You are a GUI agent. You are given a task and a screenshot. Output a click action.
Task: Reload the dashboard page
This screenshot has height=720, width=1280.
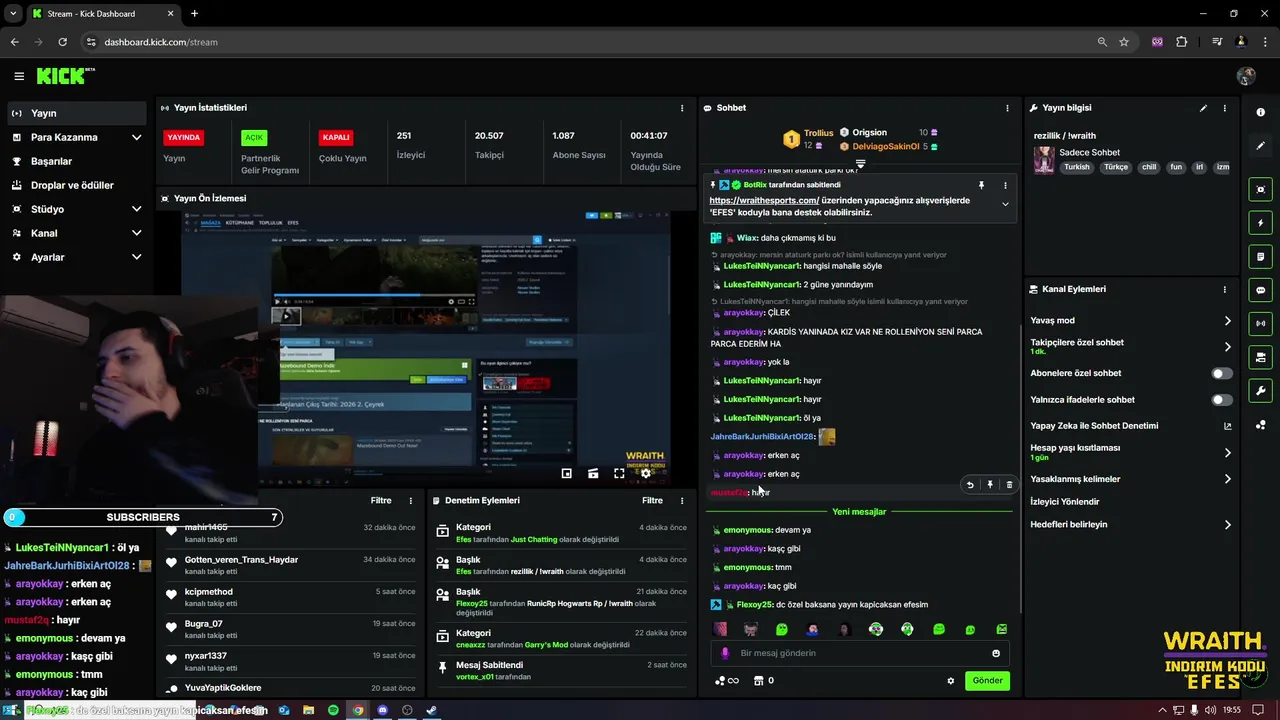pyautogui.click(x=62, y=42)
